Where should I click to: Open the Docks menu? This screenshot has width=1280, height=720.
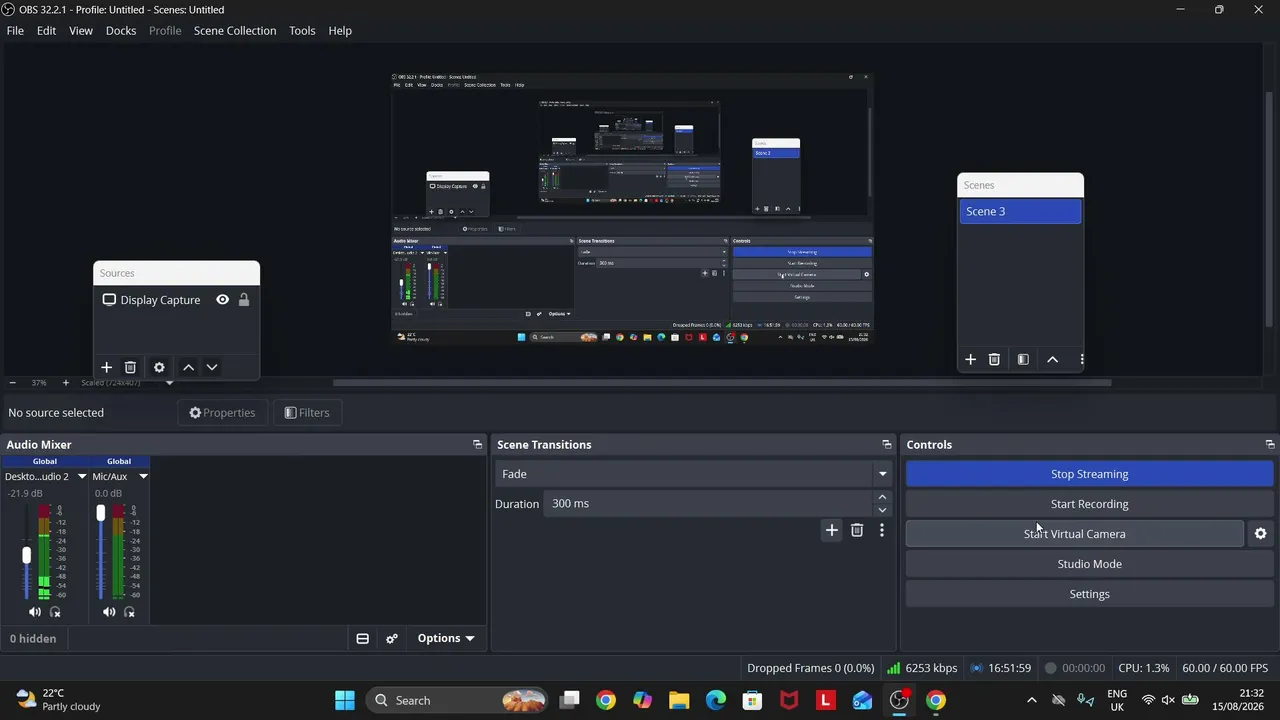coord(121,31)
